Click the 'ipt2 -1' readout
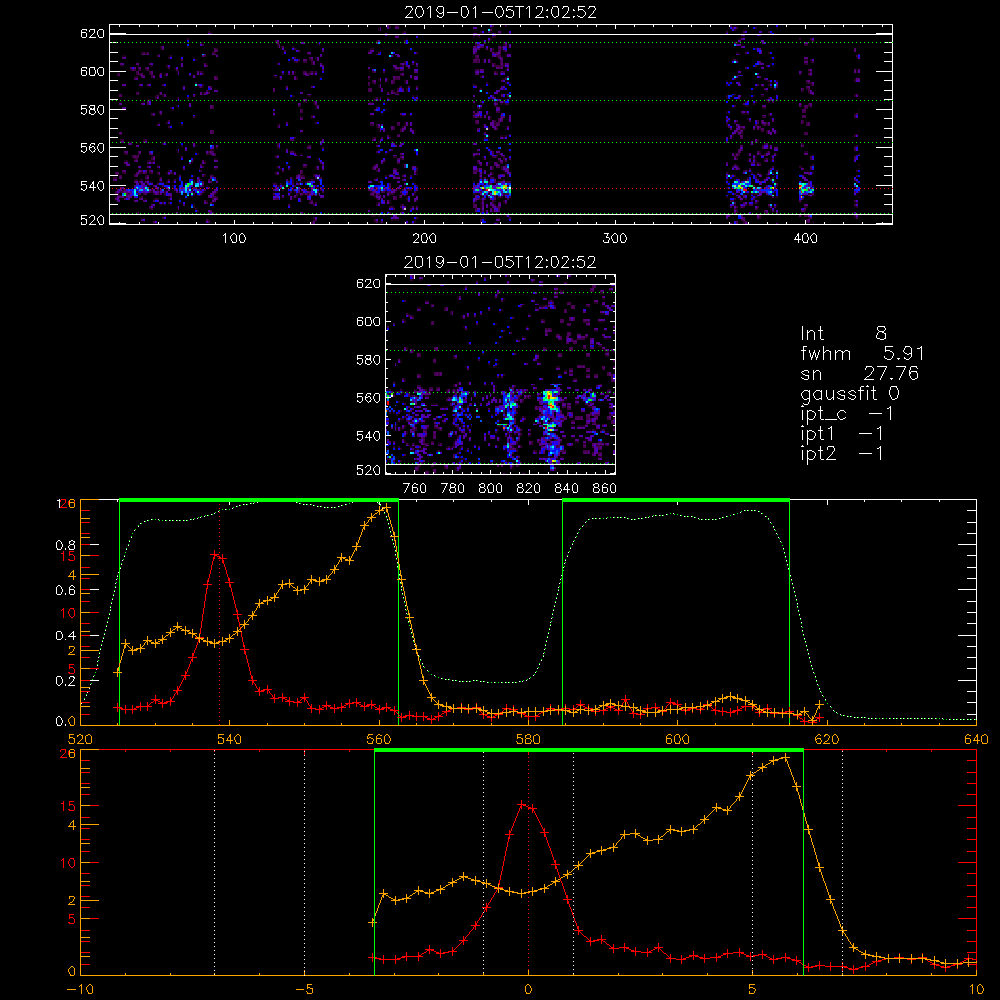The height and width of the screenshot is (1000, 1000). [842, 453]
